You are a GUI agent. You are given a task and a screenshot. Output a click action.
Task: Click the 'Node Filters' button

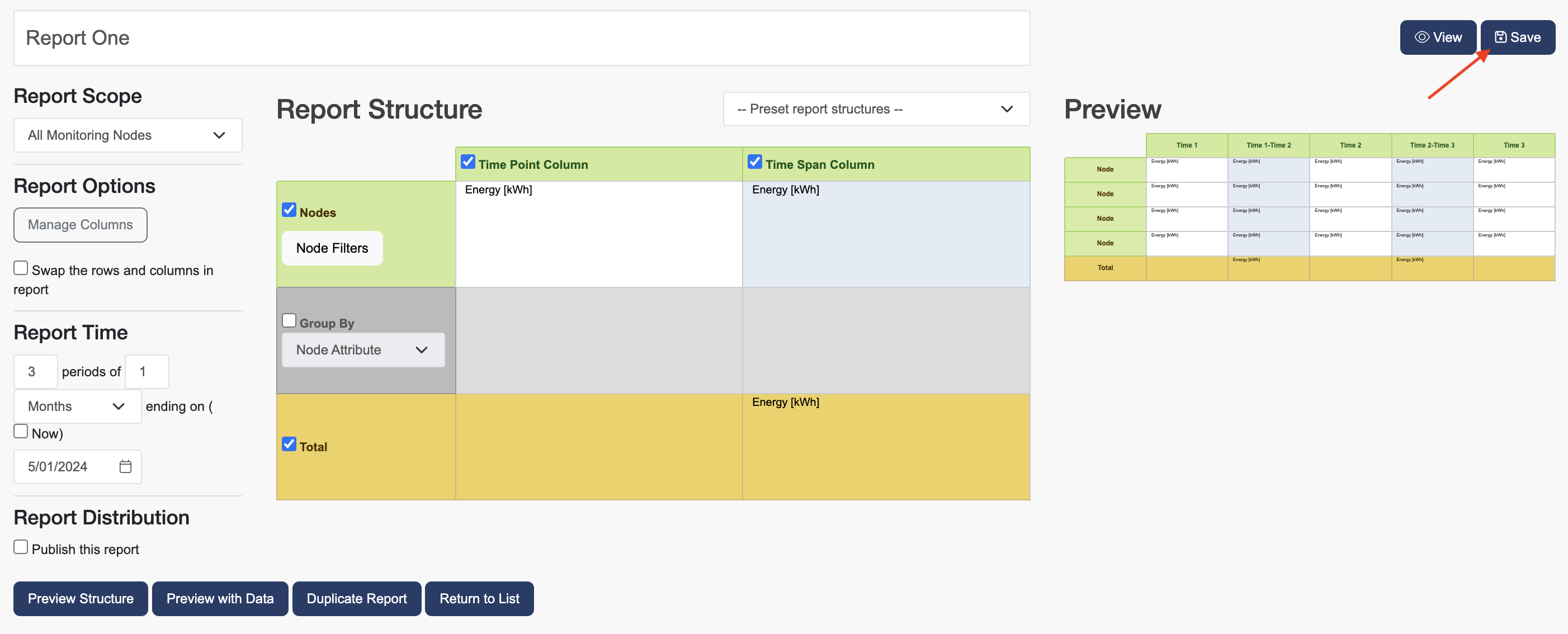[332, 248]
